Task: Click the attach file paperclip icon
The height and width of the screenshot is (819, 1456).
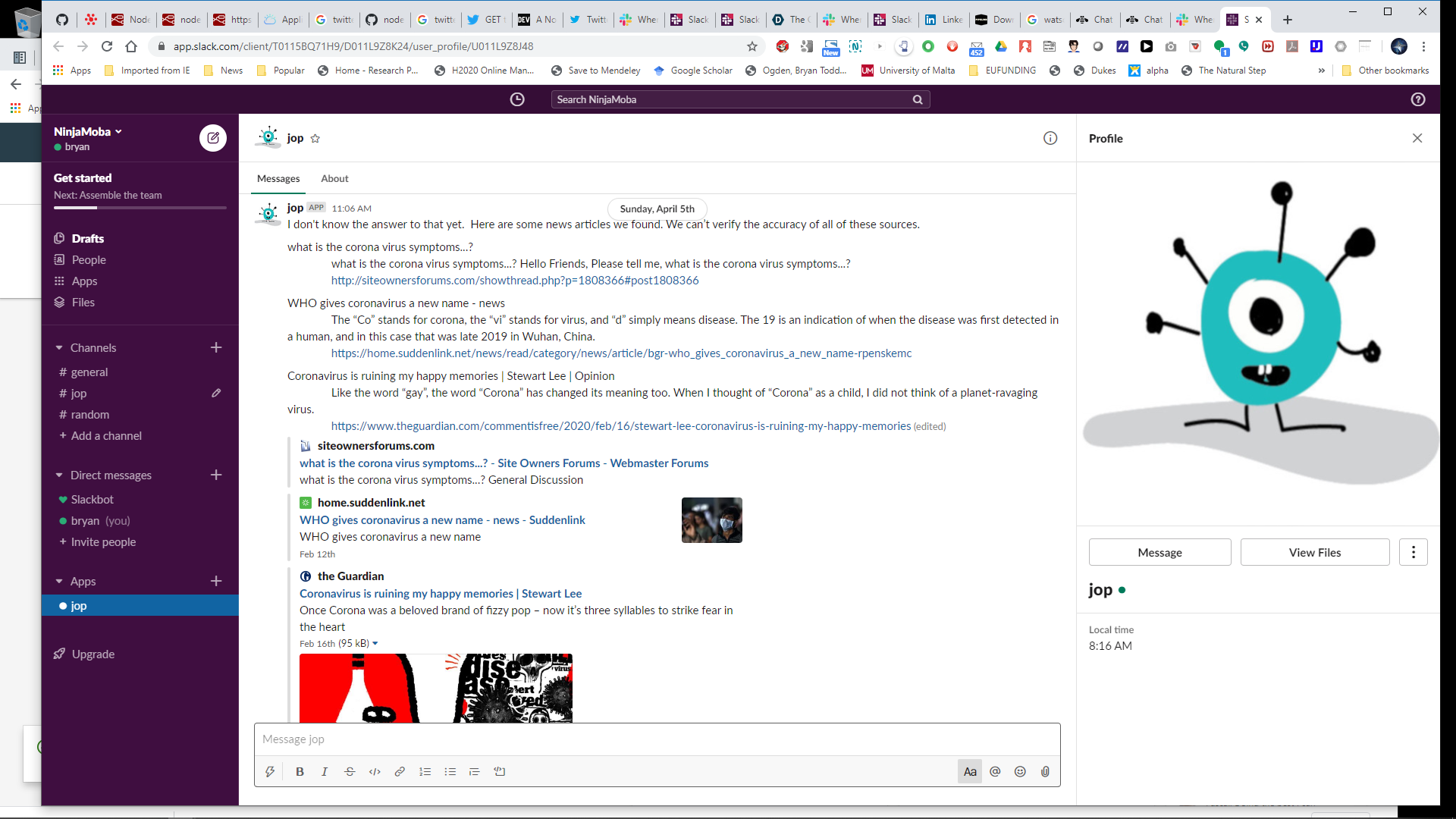Action: coord(1045,771)
